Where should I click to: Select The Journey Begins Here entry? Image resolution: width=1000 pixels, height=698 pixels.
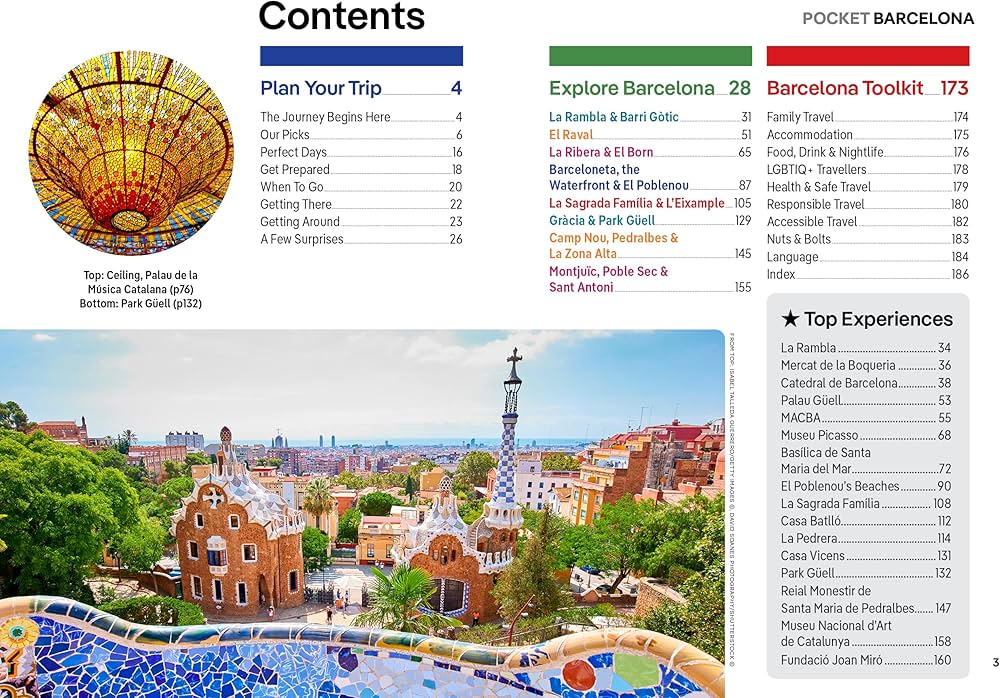click(x=325, y=117)
